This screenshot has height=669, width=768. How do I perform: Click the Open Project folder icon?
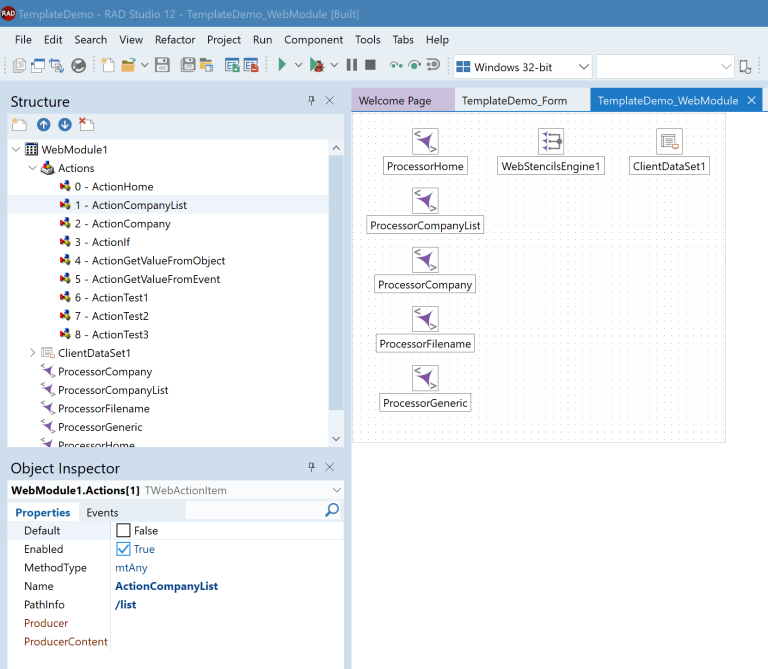(206, 65)
